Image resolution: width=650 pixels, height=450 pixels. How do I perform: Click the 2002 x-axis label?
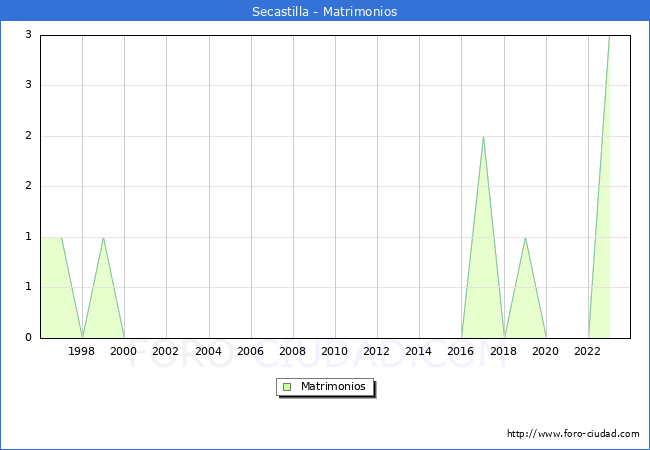(165, 351)
